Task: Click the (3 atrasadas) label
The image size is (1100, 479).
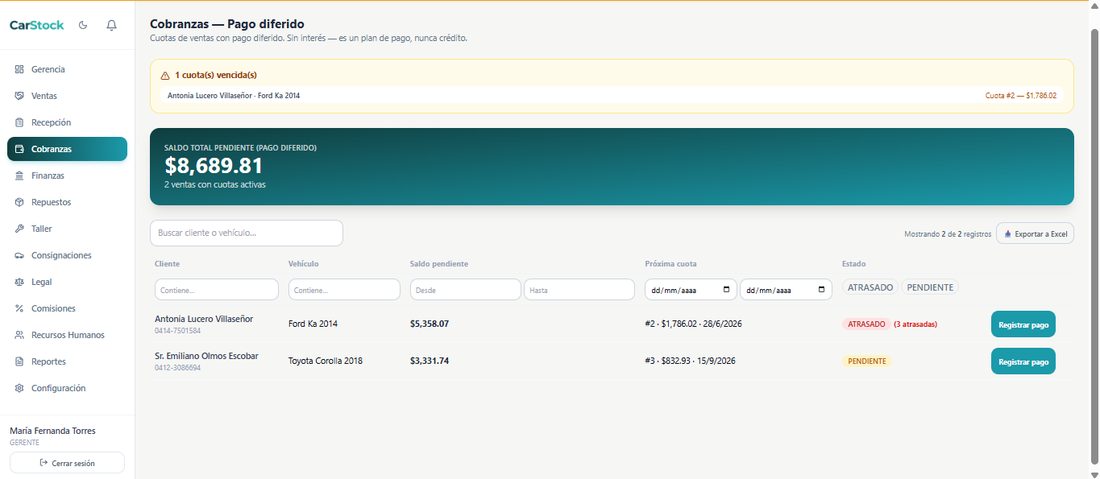Action: coord(915,324)
